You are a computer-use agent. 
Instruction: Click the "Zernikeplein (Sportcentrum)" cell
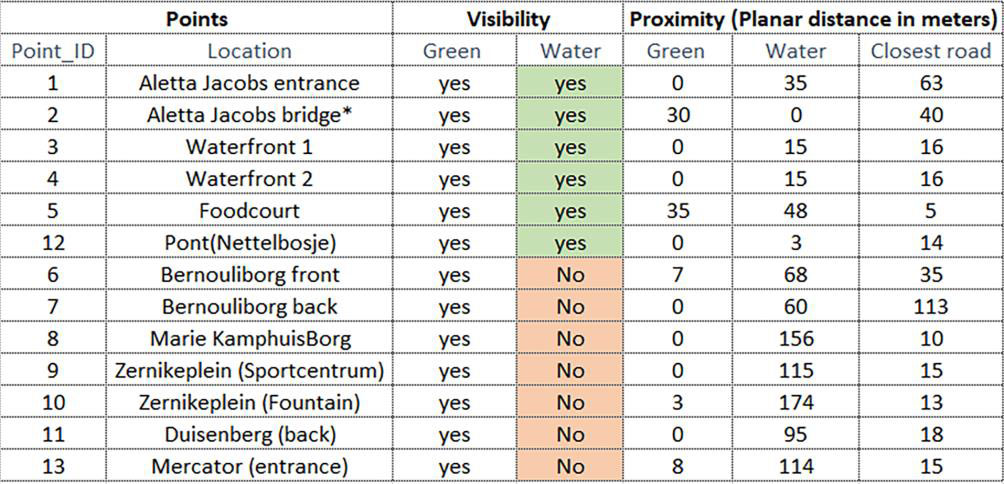249,371
